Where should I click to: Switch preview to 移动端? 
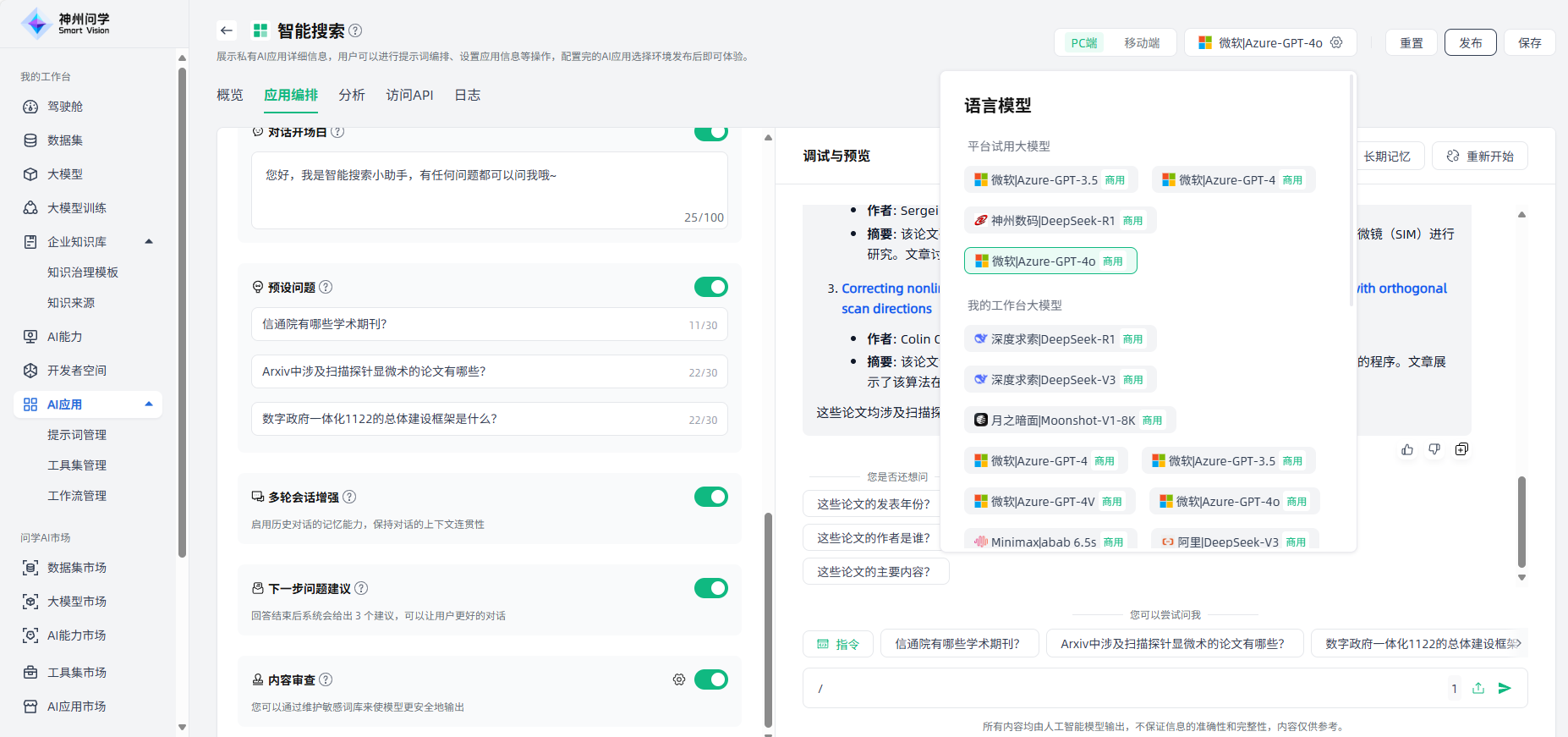[1142, 43]
